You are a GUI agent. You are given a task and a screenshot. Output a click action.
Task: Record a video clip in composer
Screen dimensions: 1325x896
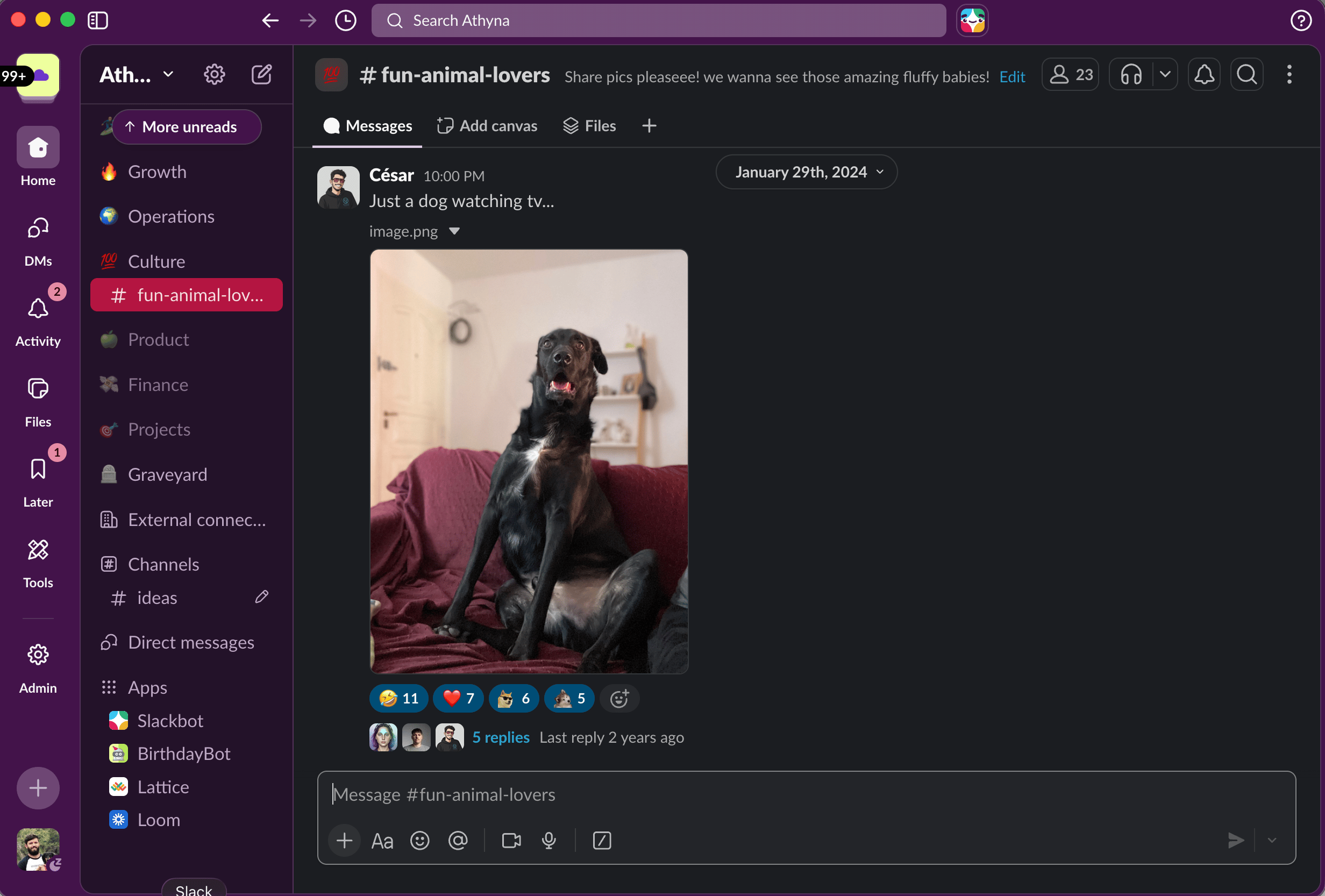[x=511, y=840]
